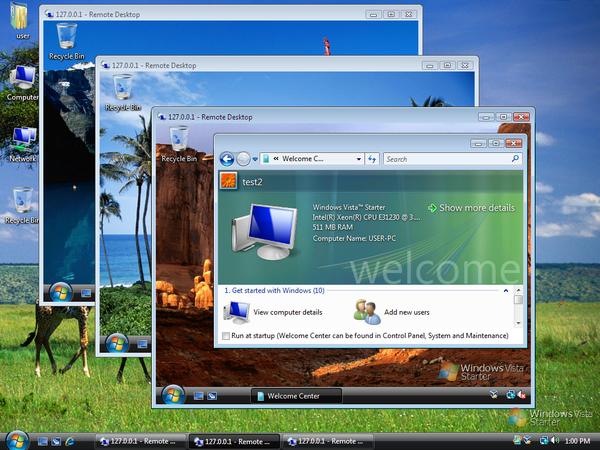Open Start orb in front Remote Desktop window
Screen dimensions: 600x450
(x=173, y=395)
